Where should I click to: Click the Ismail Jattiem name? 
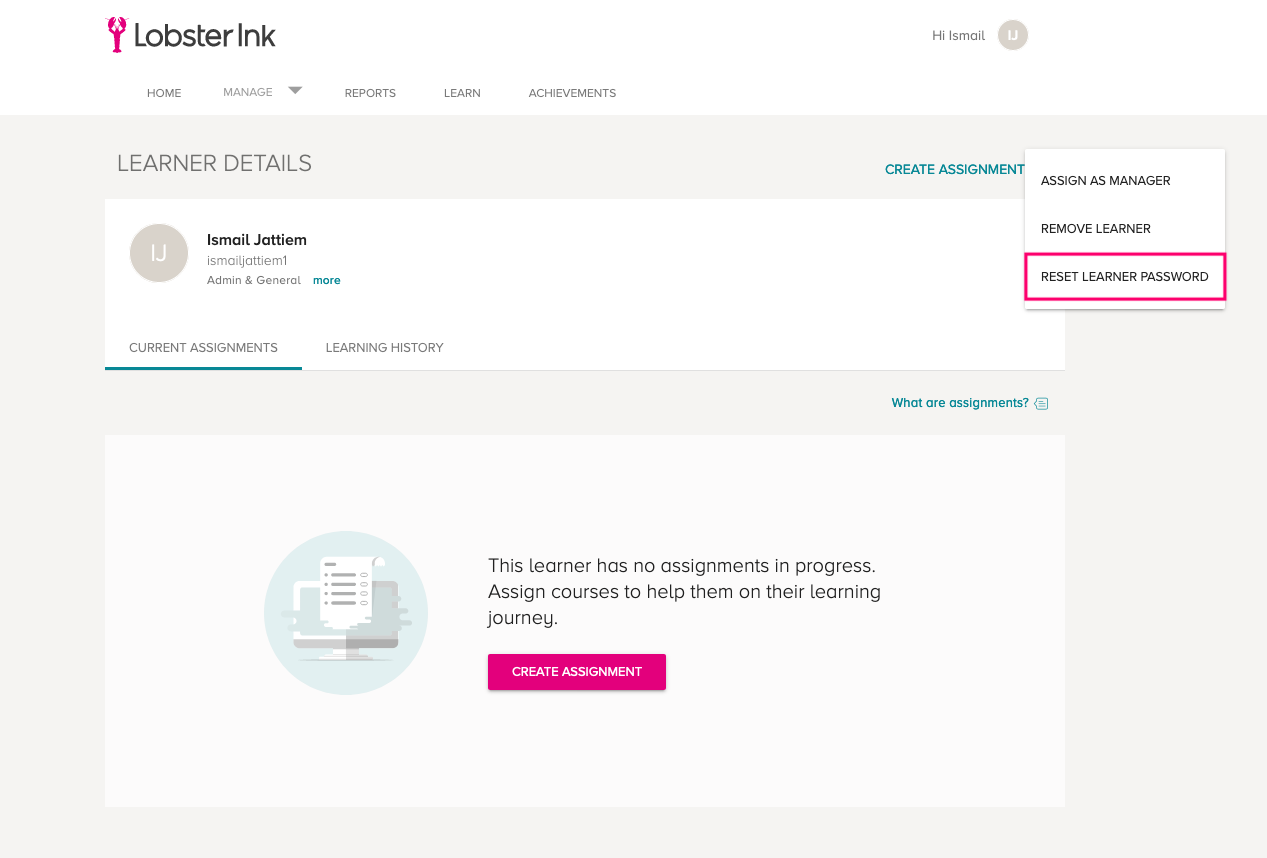point(257,240)
